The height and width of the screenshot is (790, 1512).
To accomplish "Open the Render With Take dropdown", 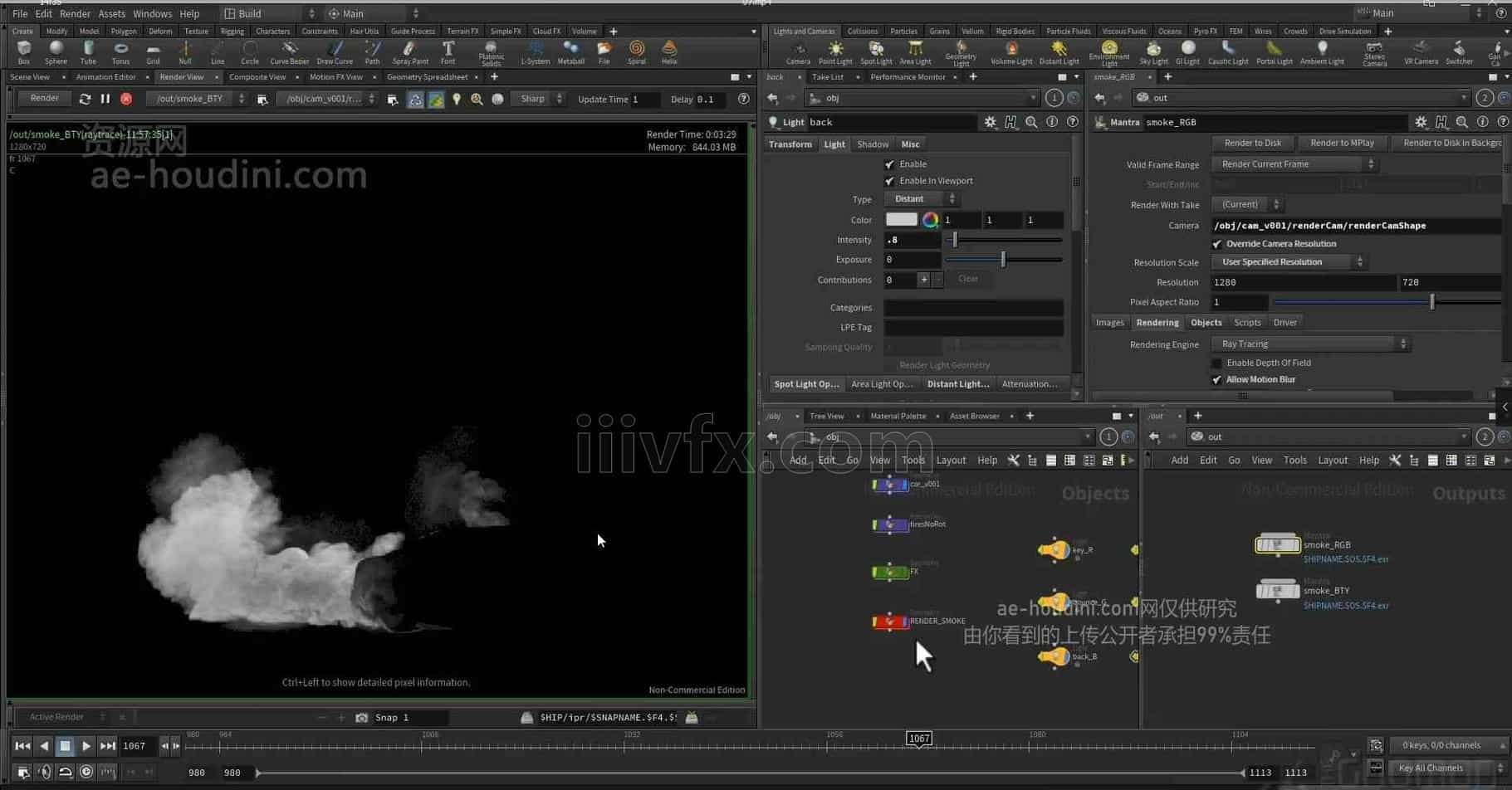I will click(1248, 204).
